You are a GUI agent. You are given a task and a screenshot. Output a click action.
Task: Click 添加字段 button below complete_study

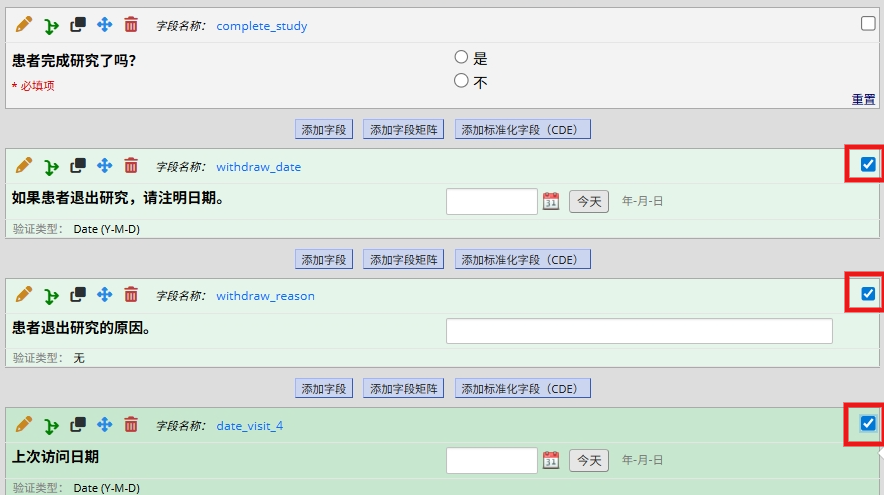point(324,130)
